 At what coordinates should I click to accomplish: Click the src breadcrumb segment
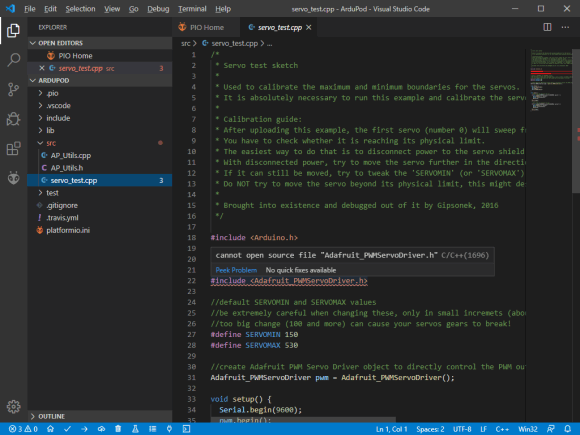pyautogui.click(x=185, y=44)
